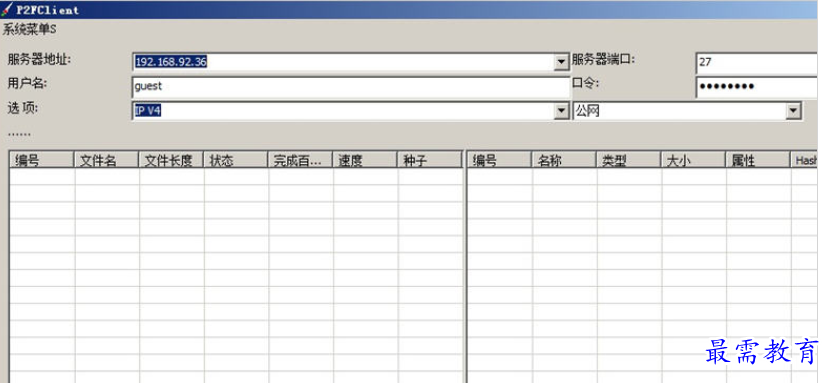Click the 用户名 label
The image size is (827, 383).
[x=27, y=84]
